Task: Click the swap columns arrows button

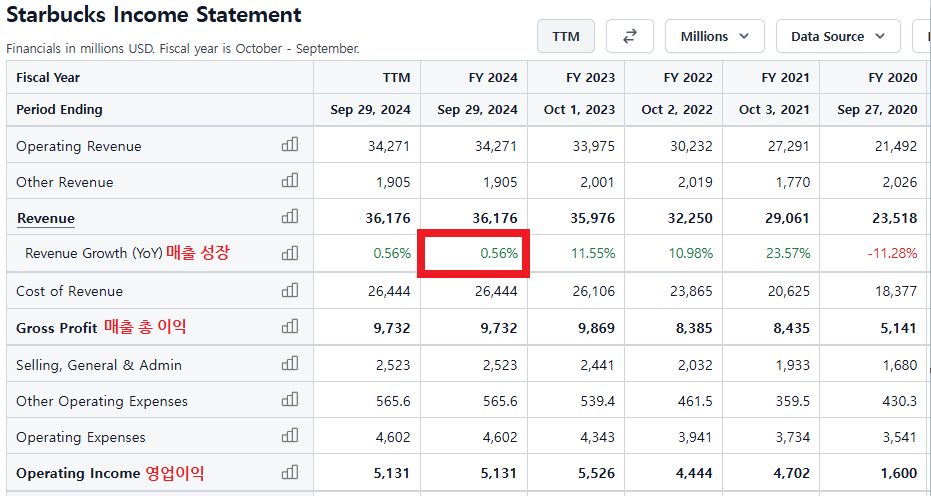Action: pyautogui.click(x=629, y=36)
